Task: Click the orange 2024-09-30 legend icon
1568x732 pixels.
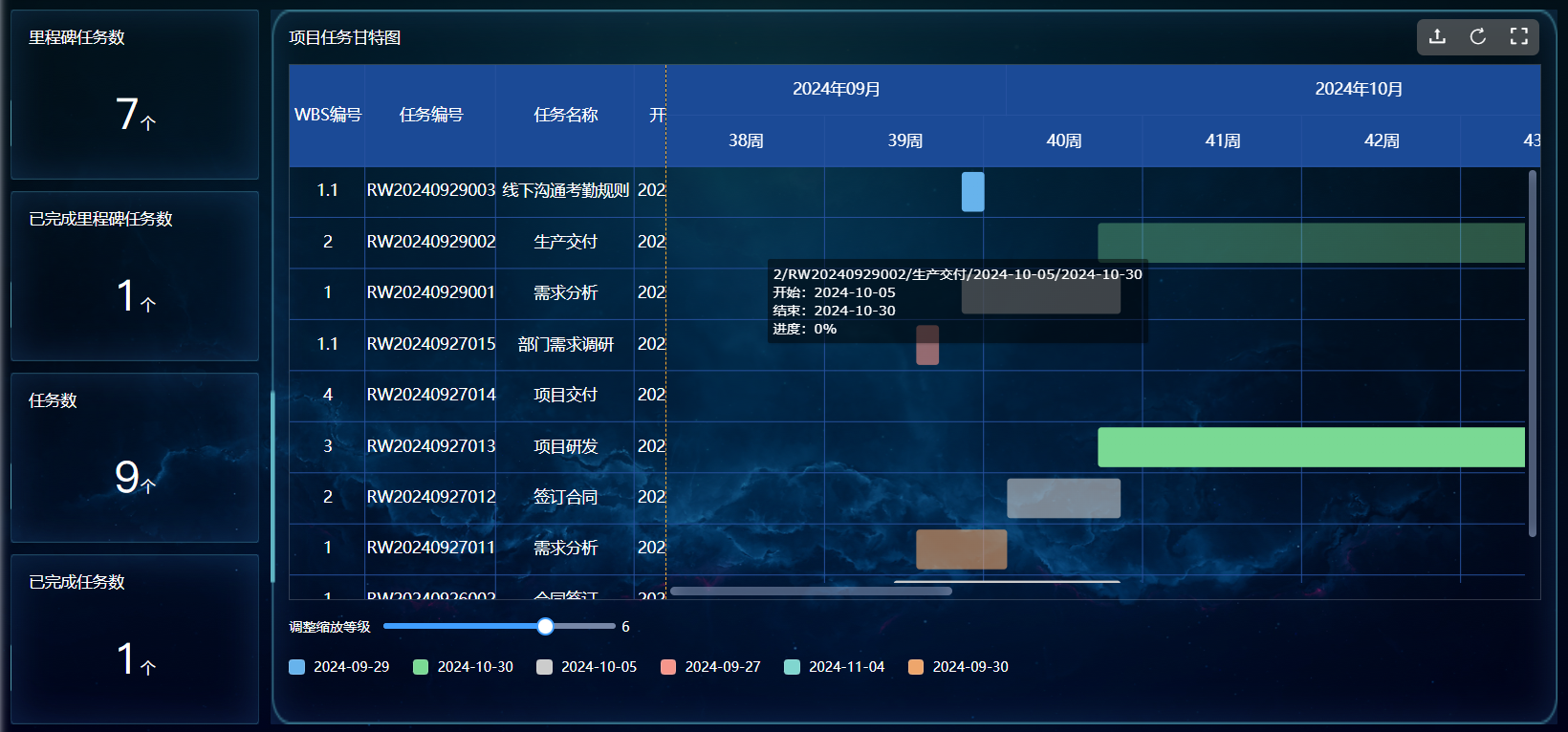Action: (916, 667)
